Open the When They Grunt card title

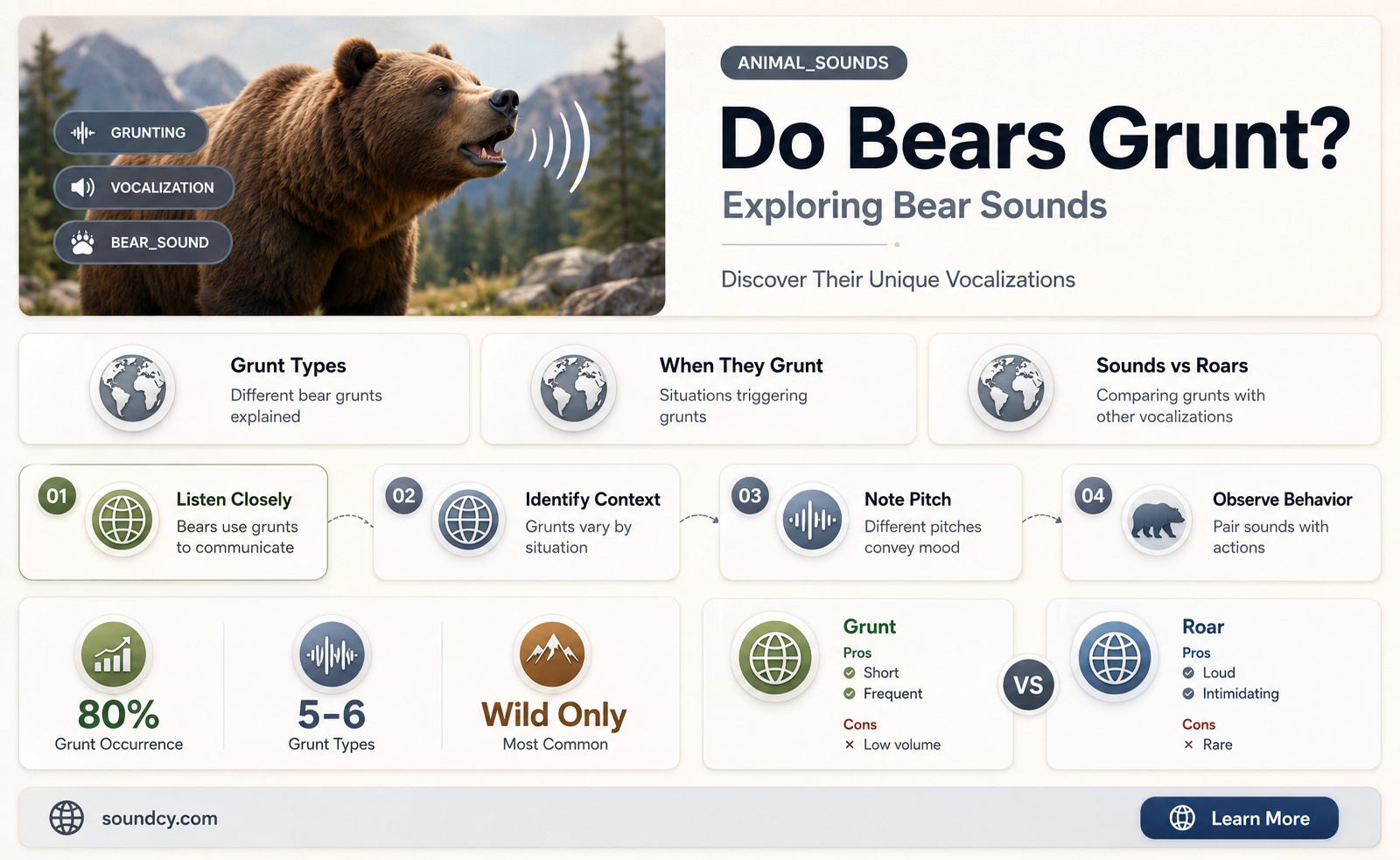coord(741,366)
